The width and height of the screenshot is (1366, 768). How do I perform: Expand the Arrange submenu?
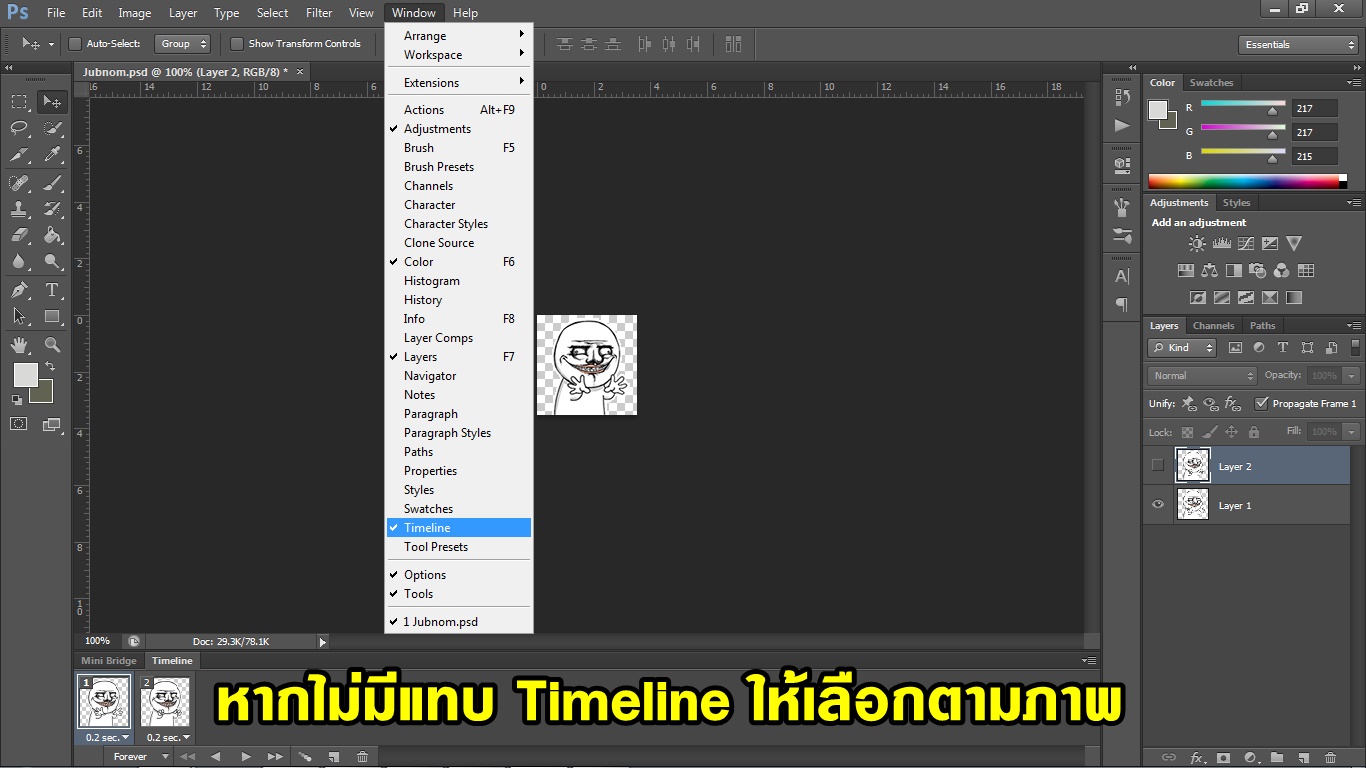459,36
